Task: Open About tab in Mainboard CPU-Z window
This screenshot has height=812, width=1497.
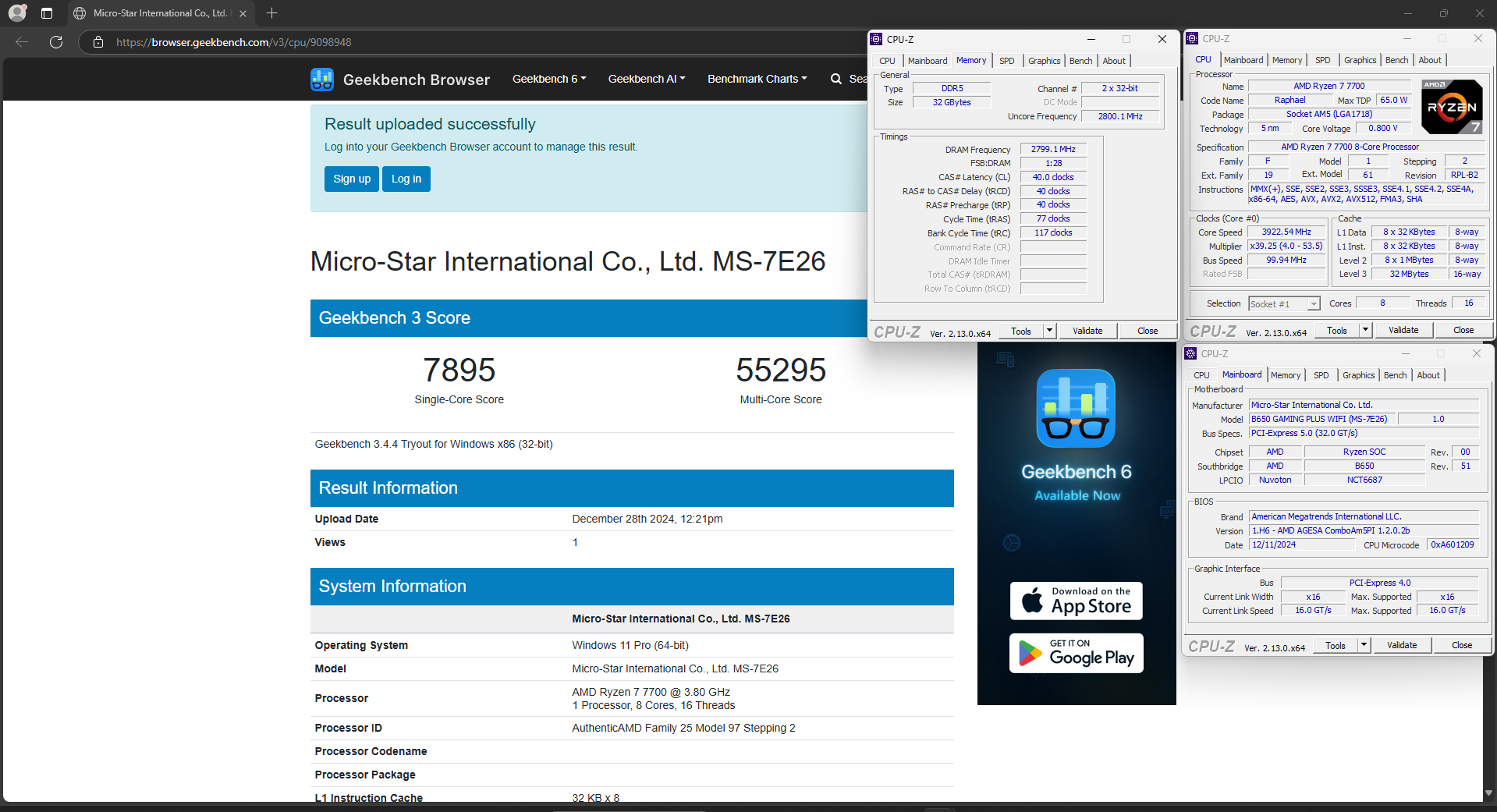Action: click(x=1428, y=375)
